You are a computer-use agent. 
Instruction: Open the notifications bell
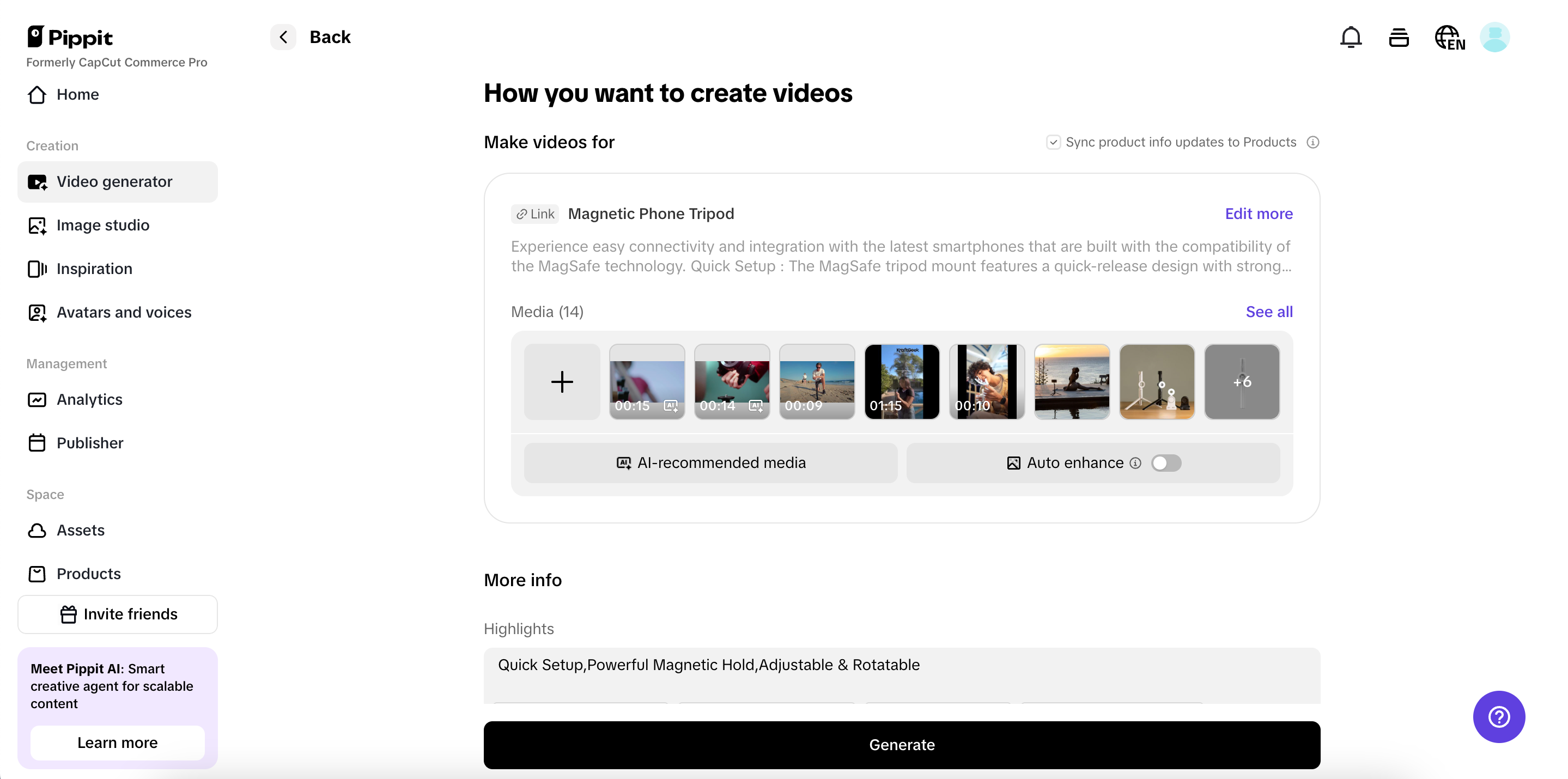click(x=1351, y=36)
